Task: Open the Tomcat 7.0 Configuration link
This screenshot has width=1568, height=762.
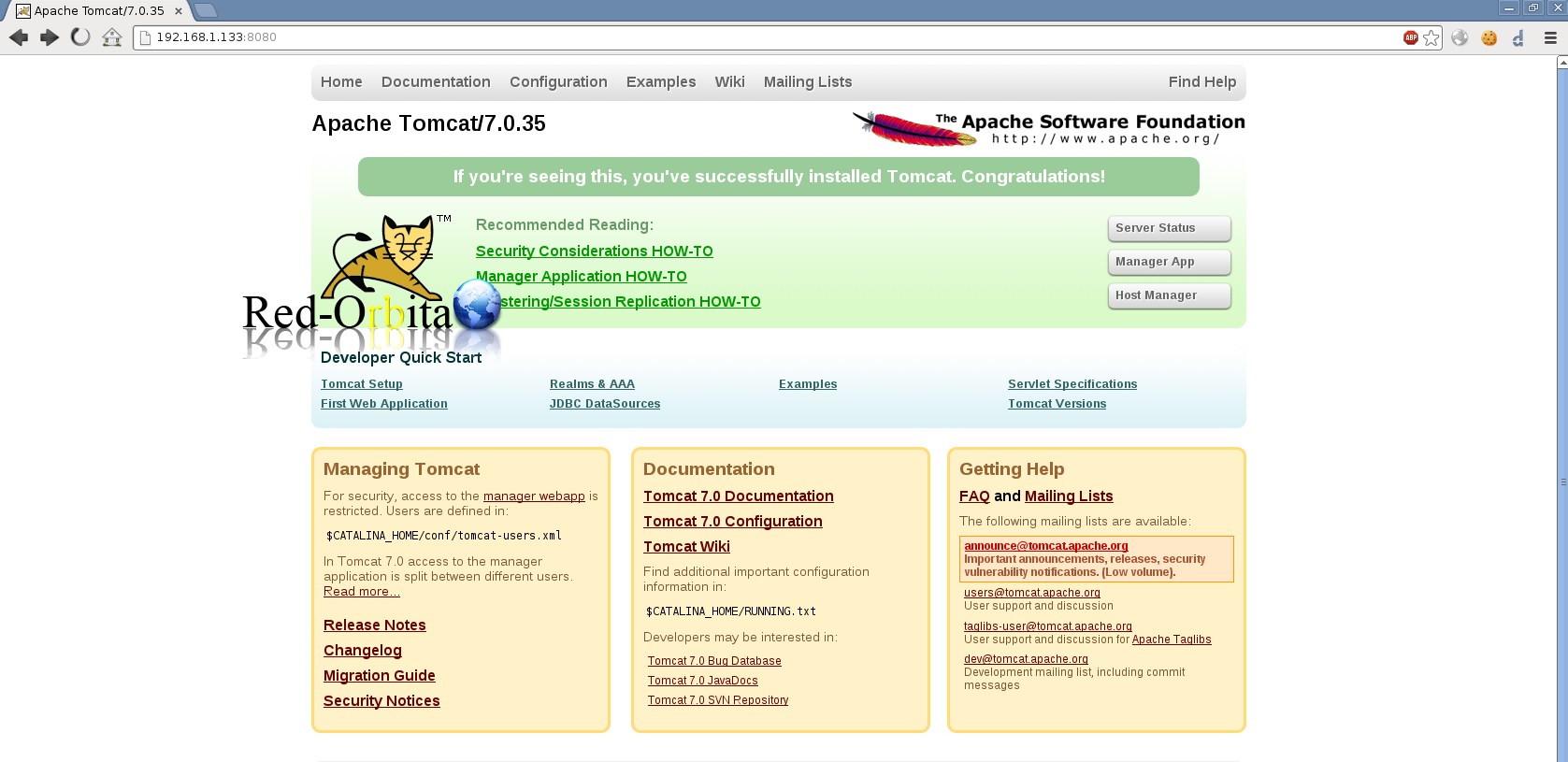Action: click(732, 521)
